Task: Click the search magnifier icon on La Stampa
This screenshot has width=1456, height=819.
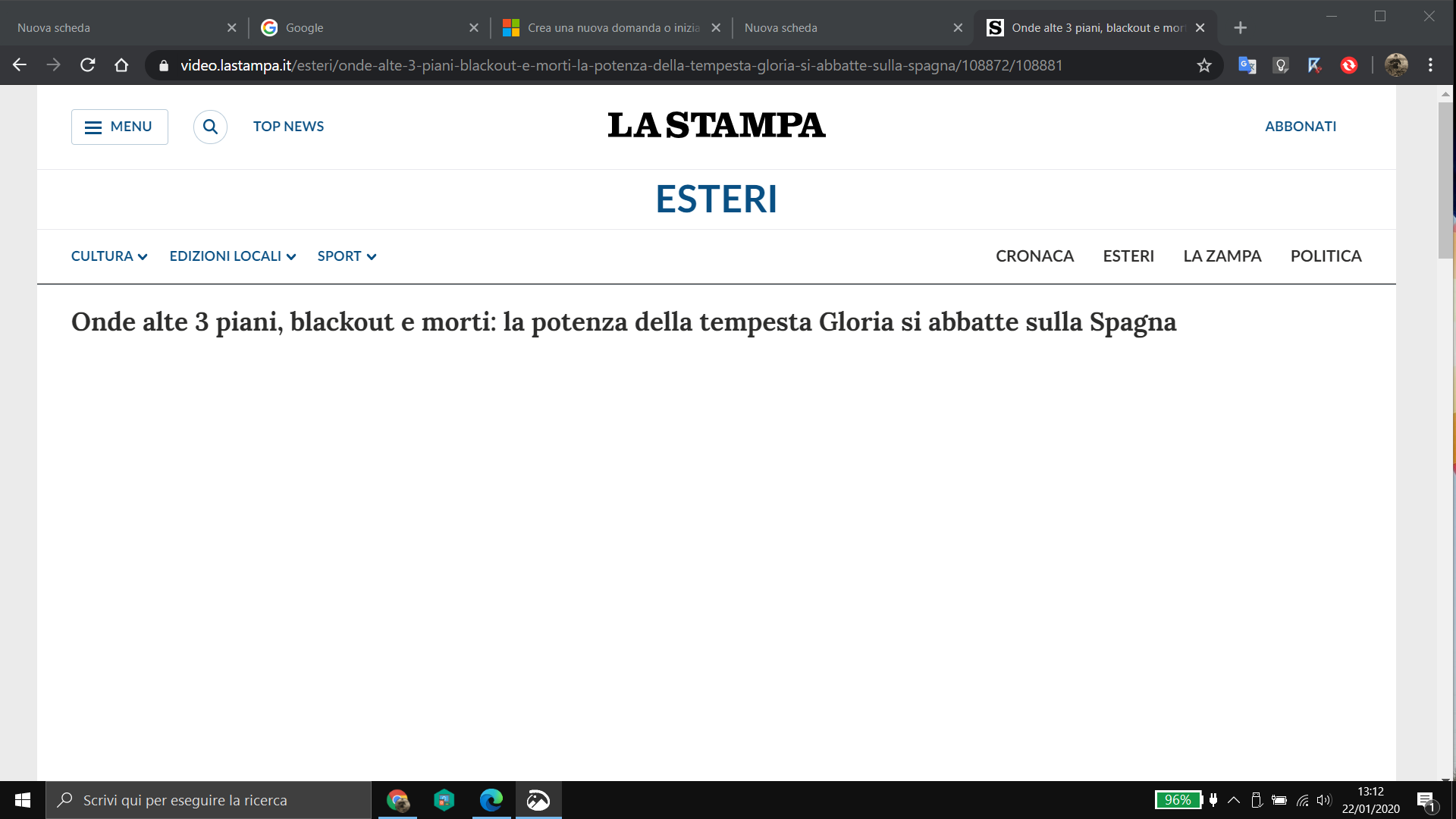Action: tap(210, 127)
